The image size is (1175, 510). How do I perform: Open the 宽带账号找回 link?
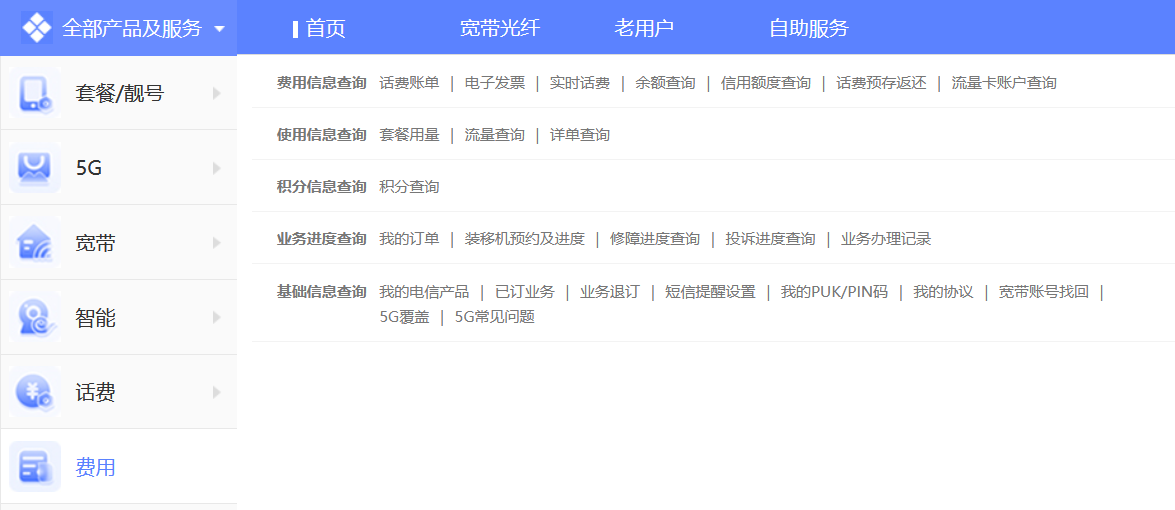[x=1043, y=291]
